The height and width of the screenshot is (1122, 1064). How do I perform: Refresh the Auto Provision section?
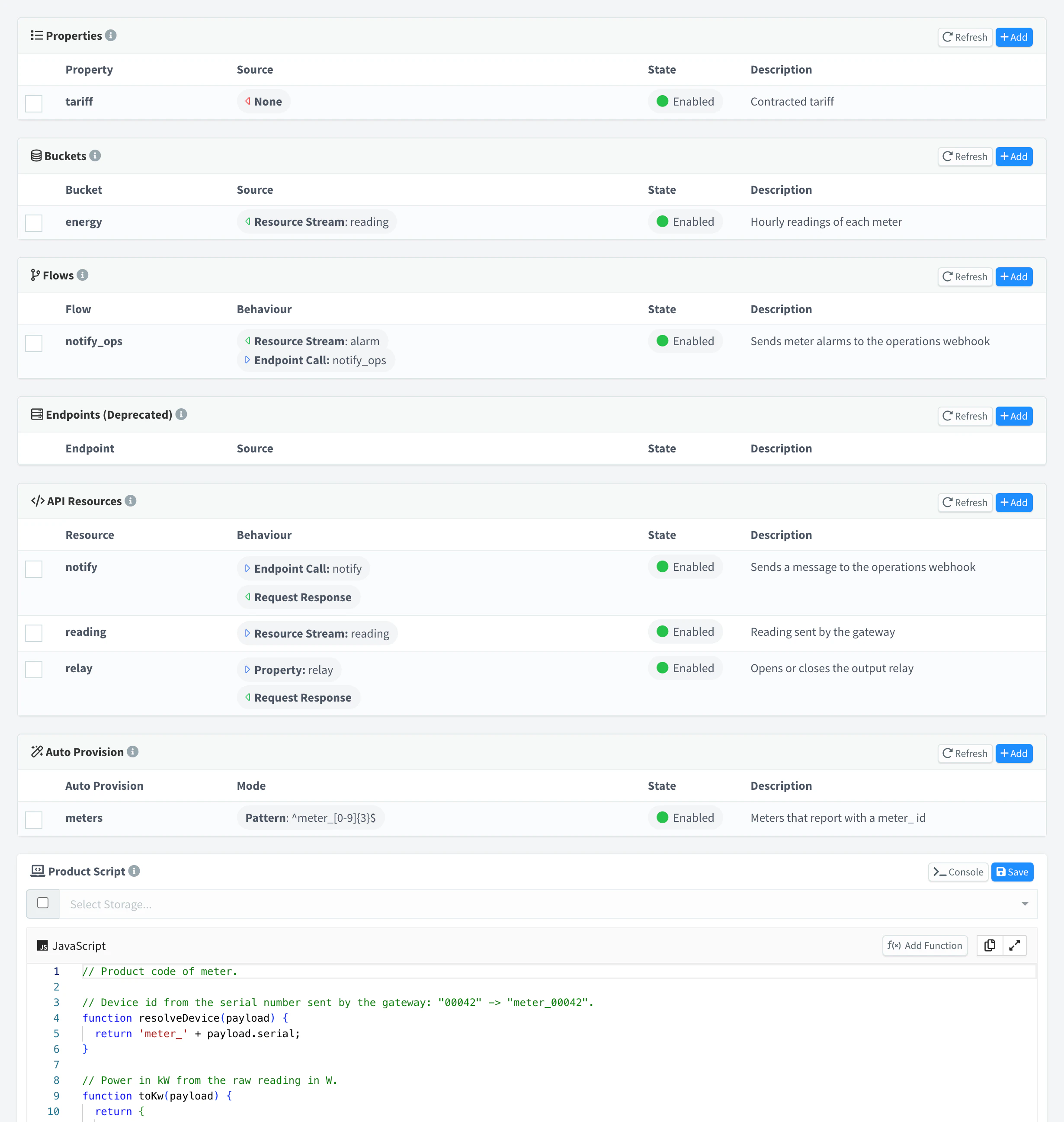coord(965,753)
